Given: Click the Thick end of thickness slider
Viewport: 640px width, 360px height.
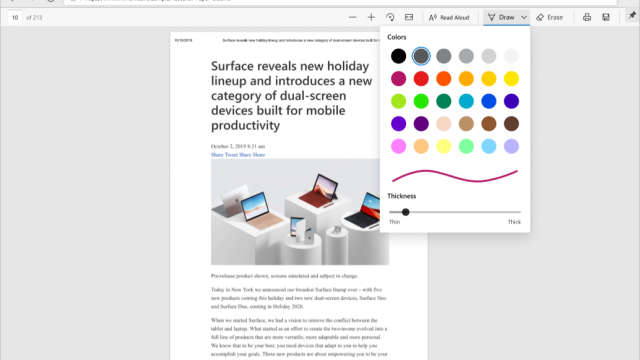Looking at the screenshot, I should click(x=514, y=222).
